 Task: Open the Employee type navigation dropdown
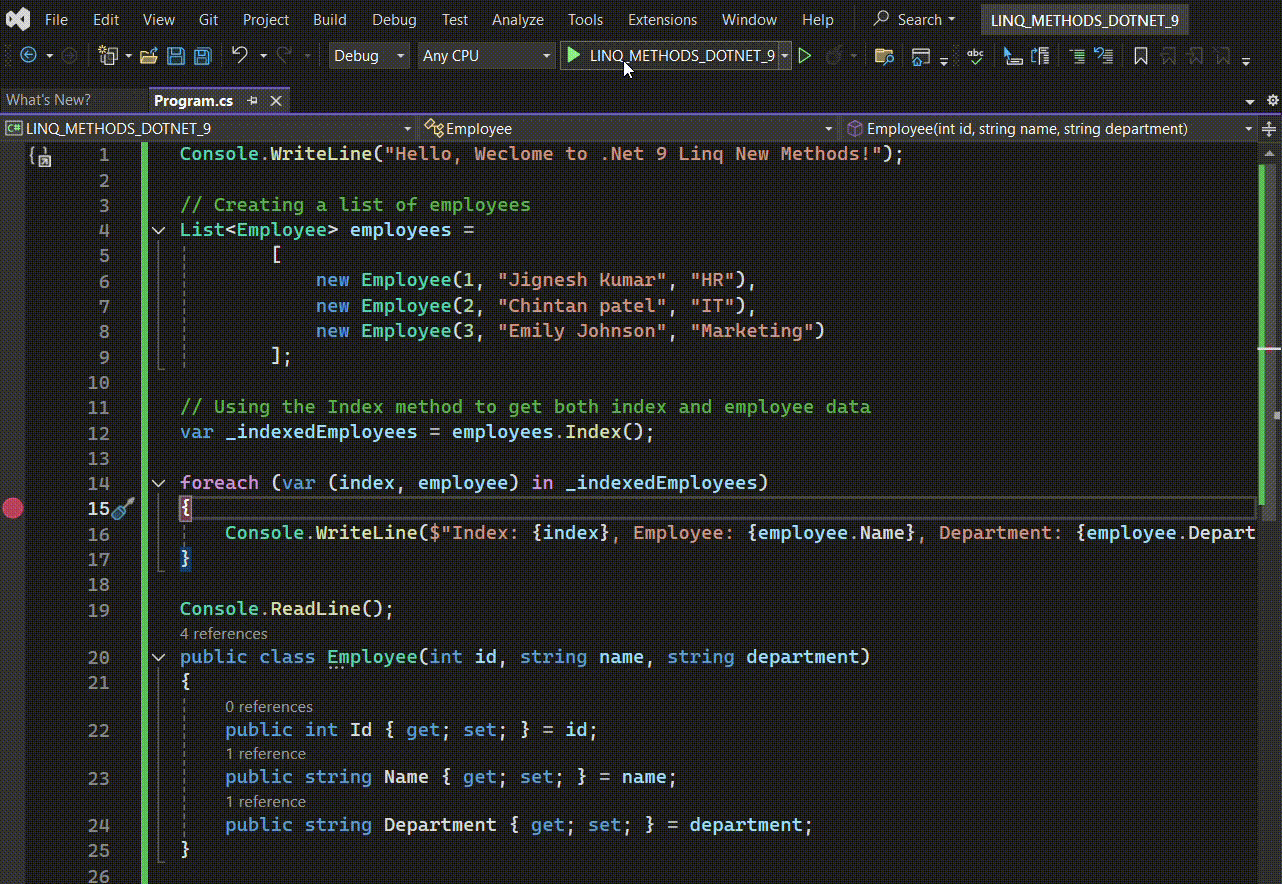click(x=828, y=128)
